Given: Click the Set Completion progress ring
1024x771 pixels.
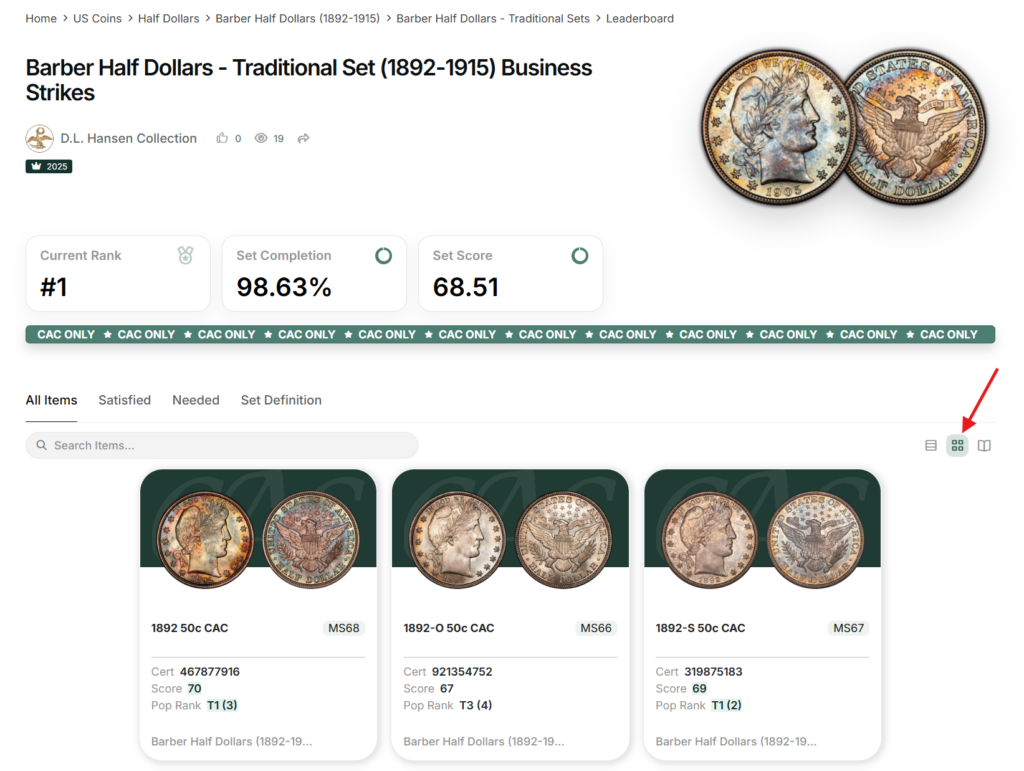Looking at the screenshot, I should pyautogui.click(x=383, y=256).
